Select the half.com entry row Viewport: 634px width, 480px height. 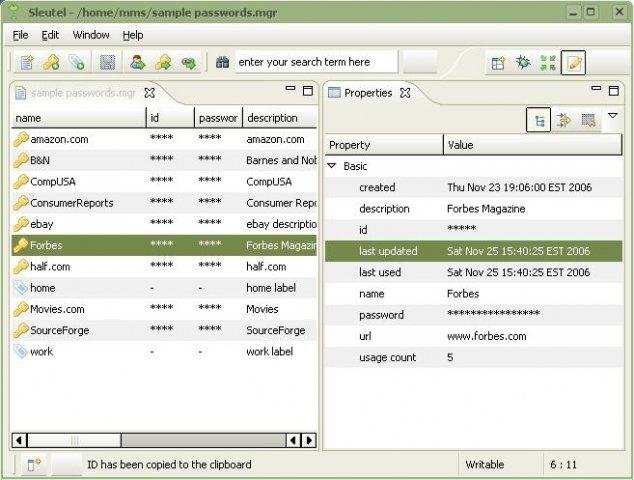point(164,266)
